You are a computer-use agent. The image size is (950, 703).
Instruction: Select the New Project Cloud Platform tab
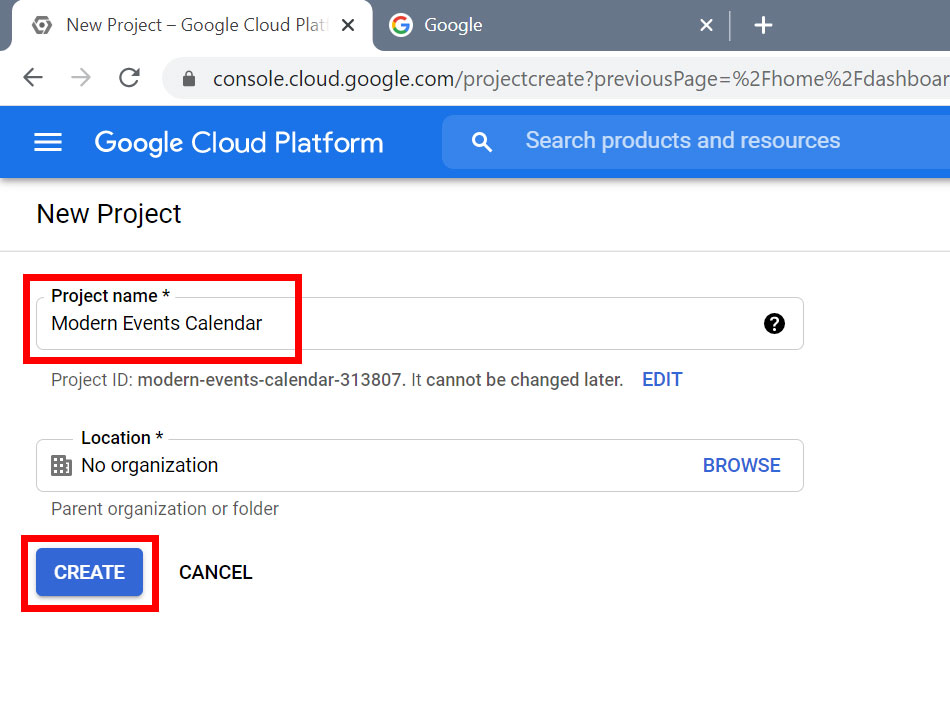point(192,25)
